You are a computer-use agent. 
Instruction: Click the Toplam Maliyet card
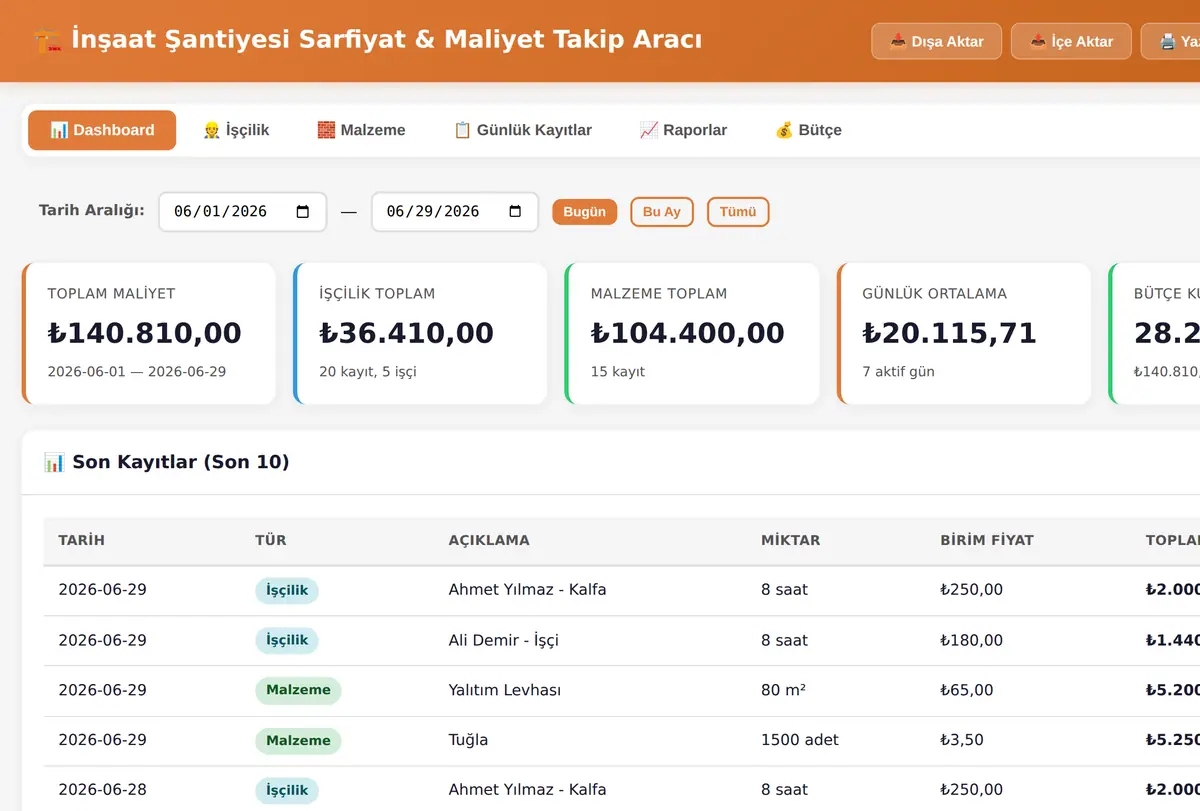149,334
